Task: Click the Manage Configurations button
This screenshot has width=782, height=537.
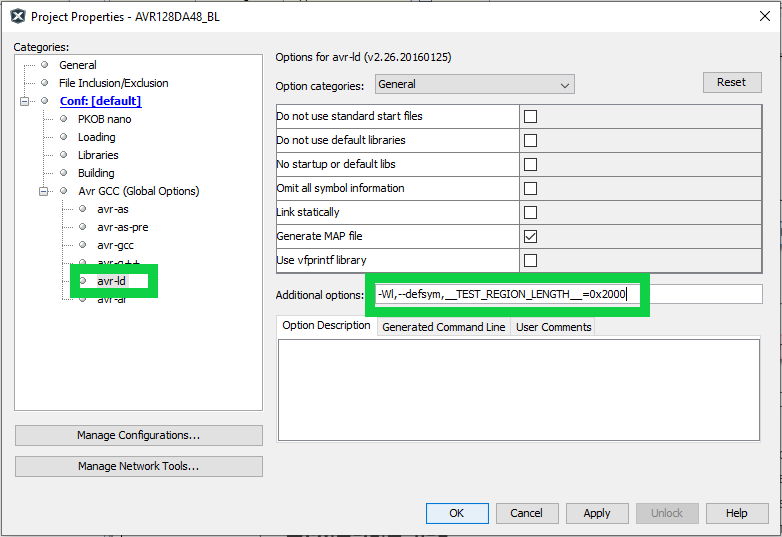Action: click(x=138, y=435)
